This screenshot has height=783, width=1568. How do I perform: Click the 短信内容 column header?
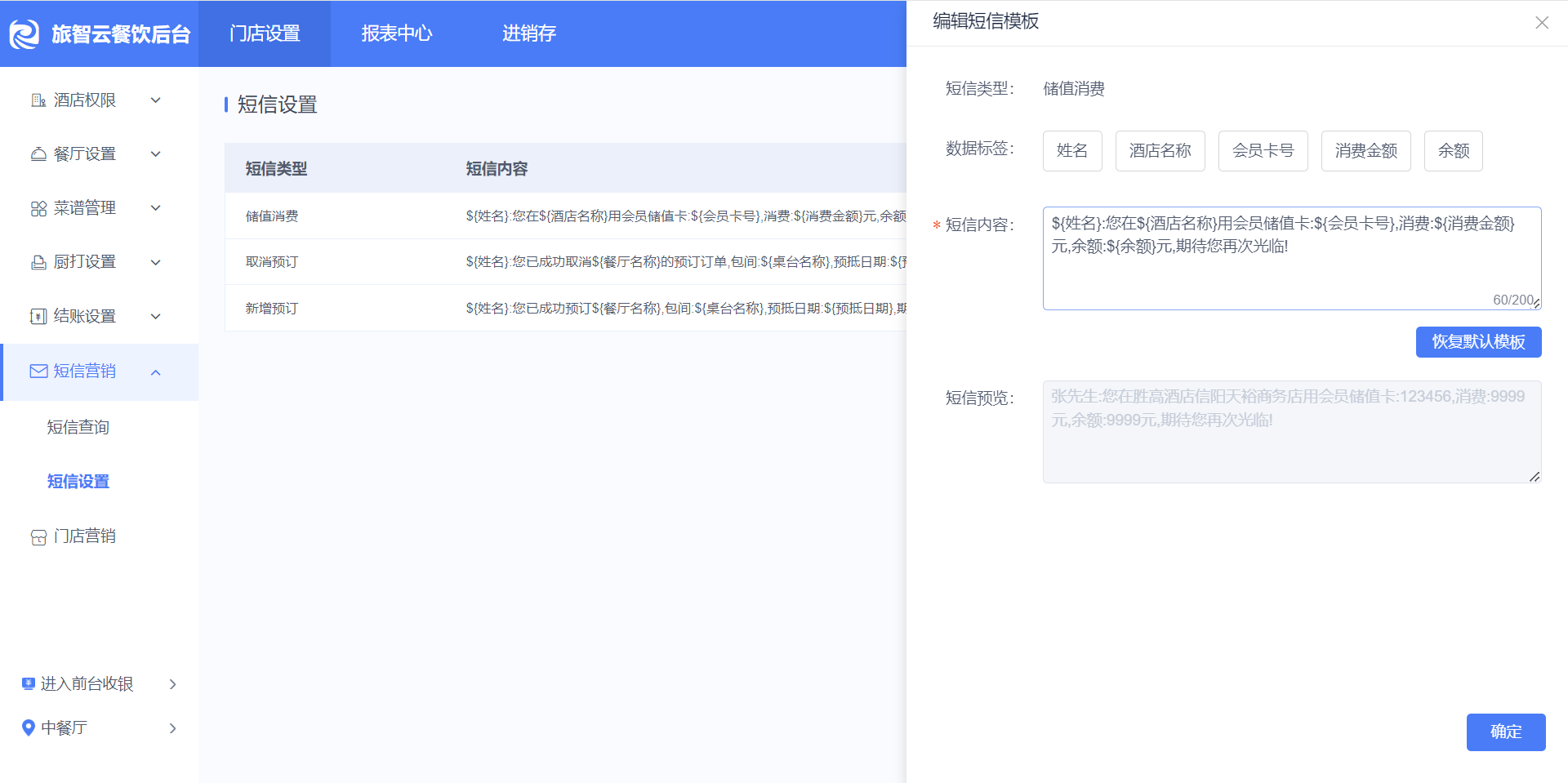tap(497, 169)
